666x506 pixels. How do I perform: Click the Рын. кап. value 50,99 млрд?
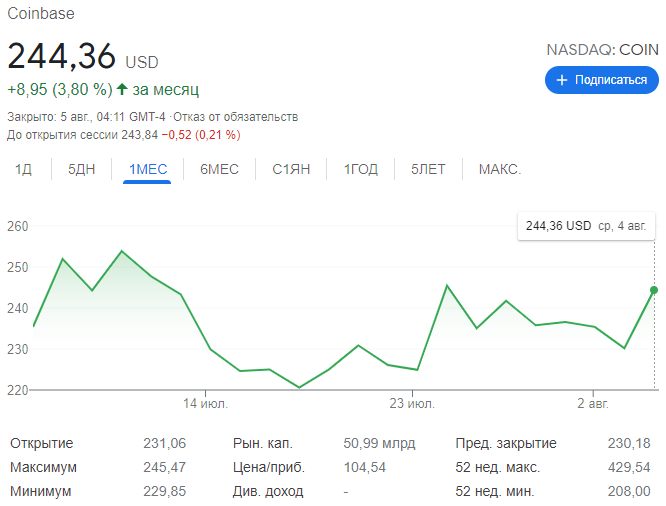pyautogui.click(x=379, y=443)
